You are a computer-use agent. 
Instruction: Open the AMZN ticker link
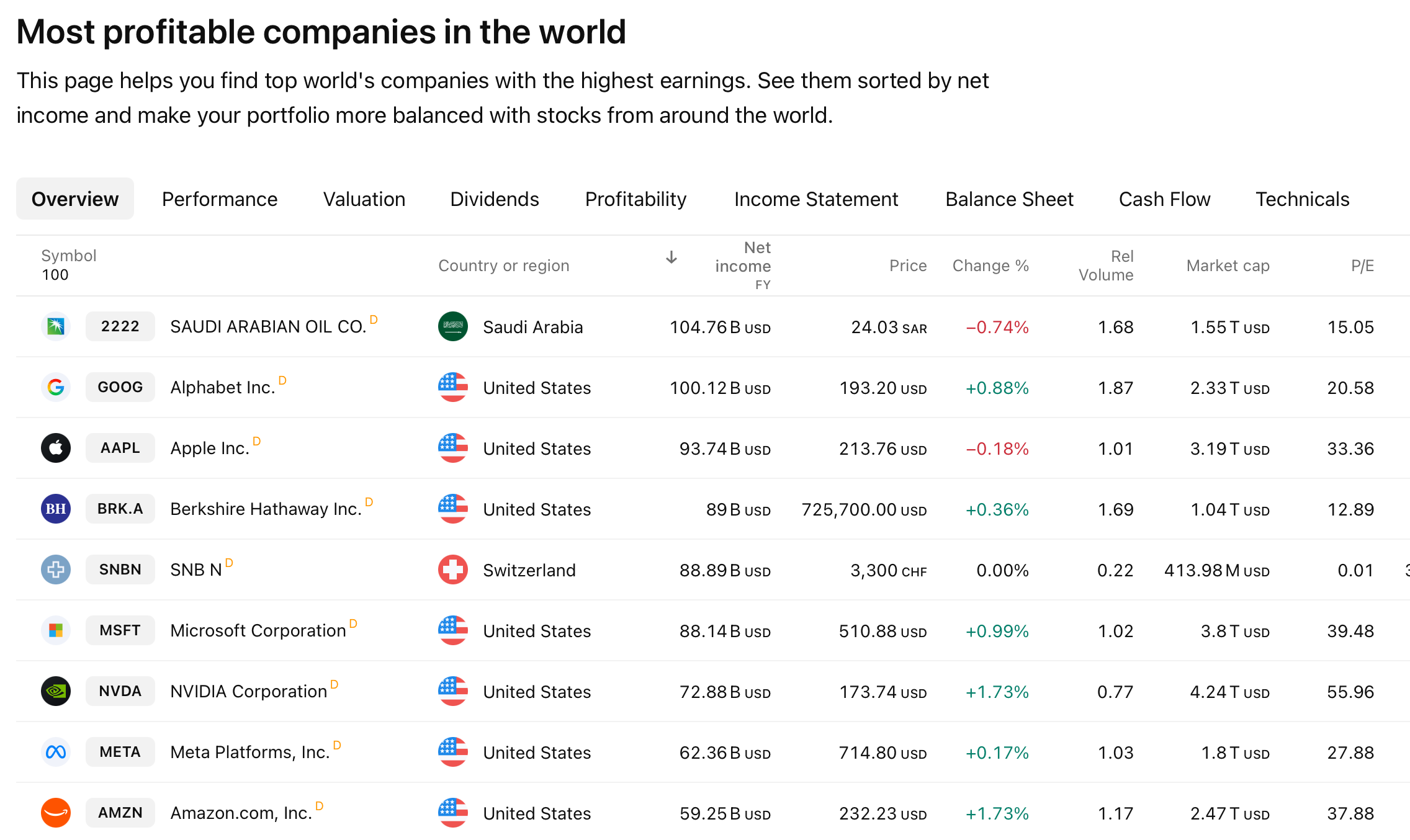coord(120,813)
